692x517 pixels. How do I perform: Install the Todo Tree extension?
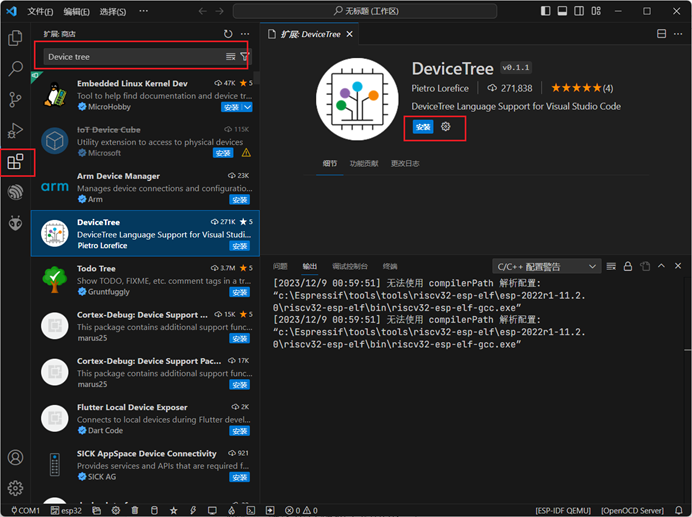(x=240, y=292)
